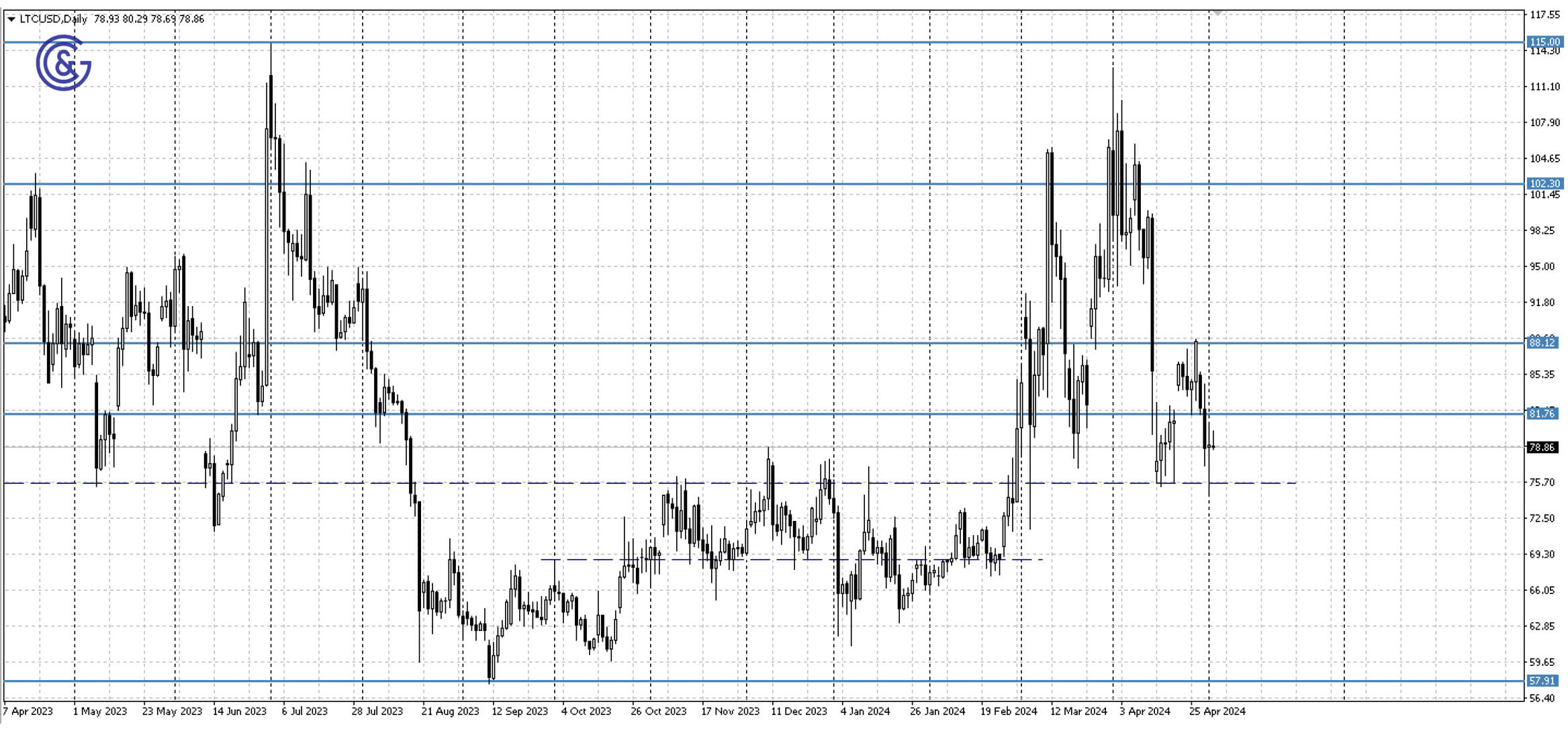The width and height of the screenshot is (1568, 731).
Task: Click the 117.55 top price scale value
Action: [1544, 15]
